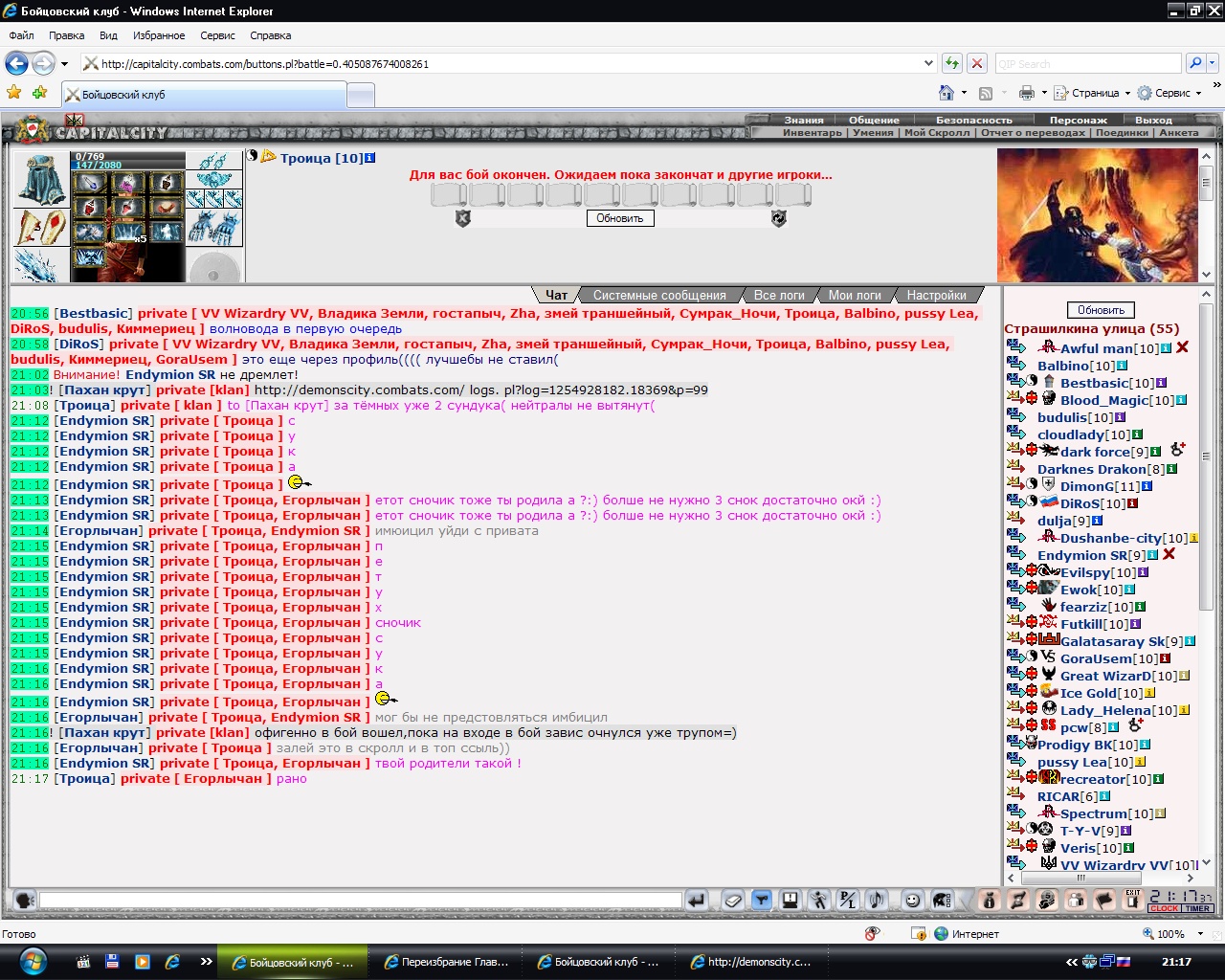Switch to the Все логи tab

779,295
